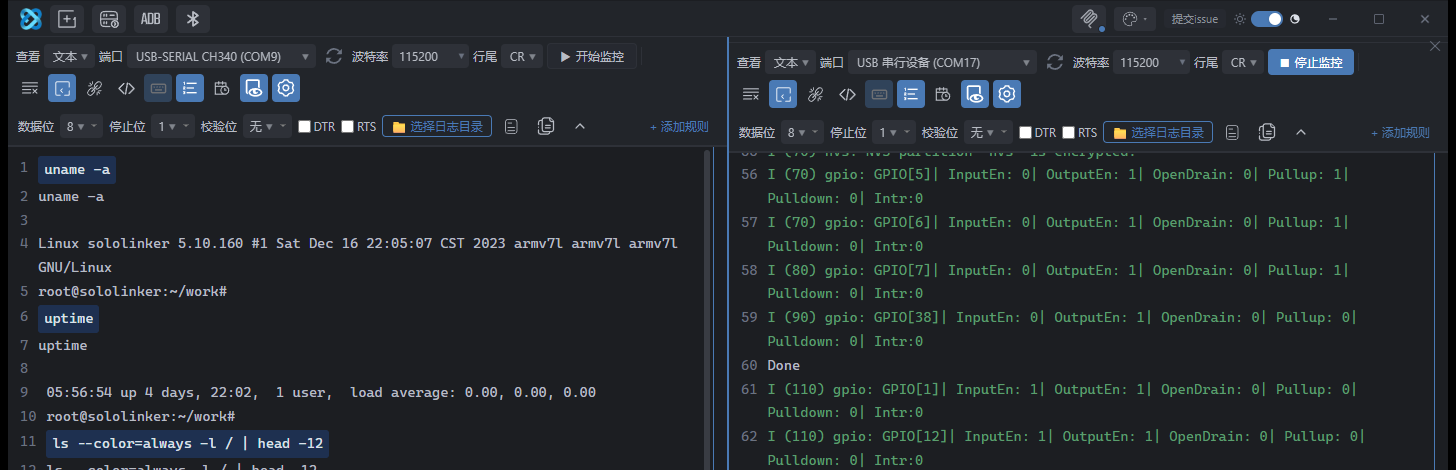Click the highlighted 'uname -a' command on line 1
The height and width of the screenshot is (470, 1456).
tap(77, 170)
